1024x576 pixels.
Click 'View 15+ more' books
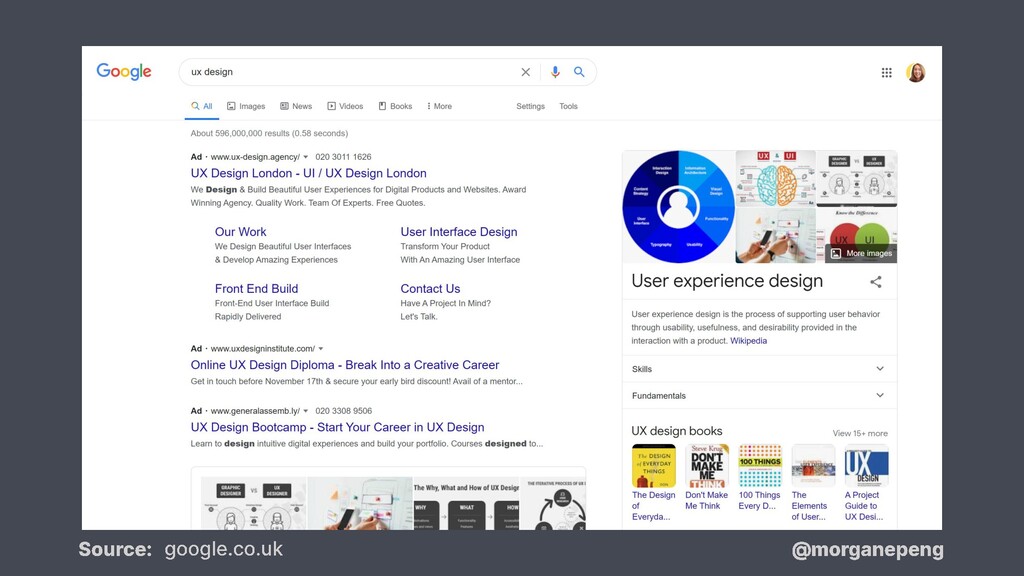(x=859, y=434)
